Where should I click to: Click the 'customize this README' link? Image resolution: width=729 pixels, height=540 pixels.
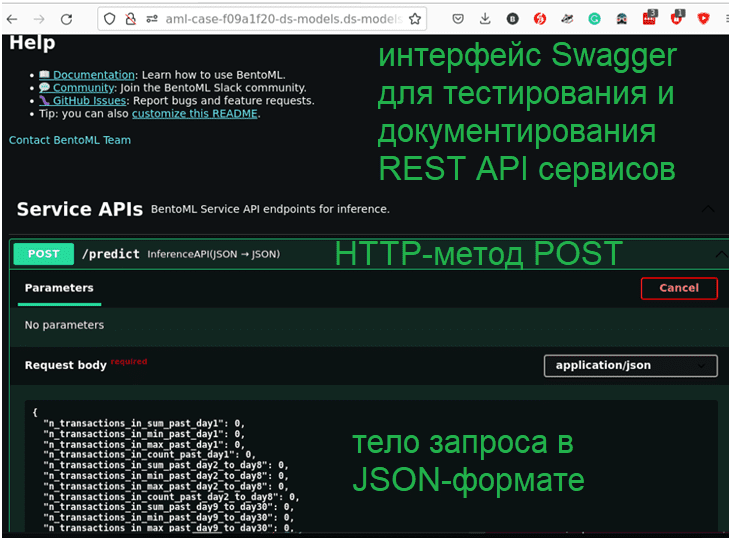(195, 114)
